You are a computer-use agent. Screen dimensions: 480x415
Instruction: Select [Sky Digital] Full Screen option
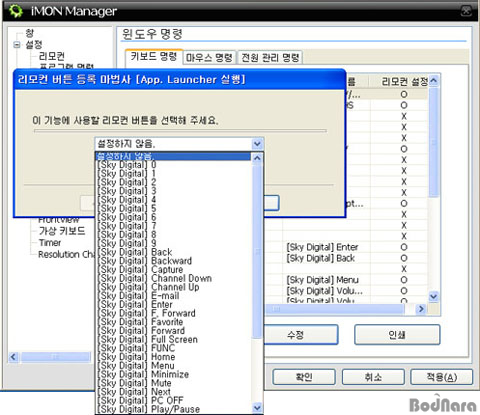point(148,339)
